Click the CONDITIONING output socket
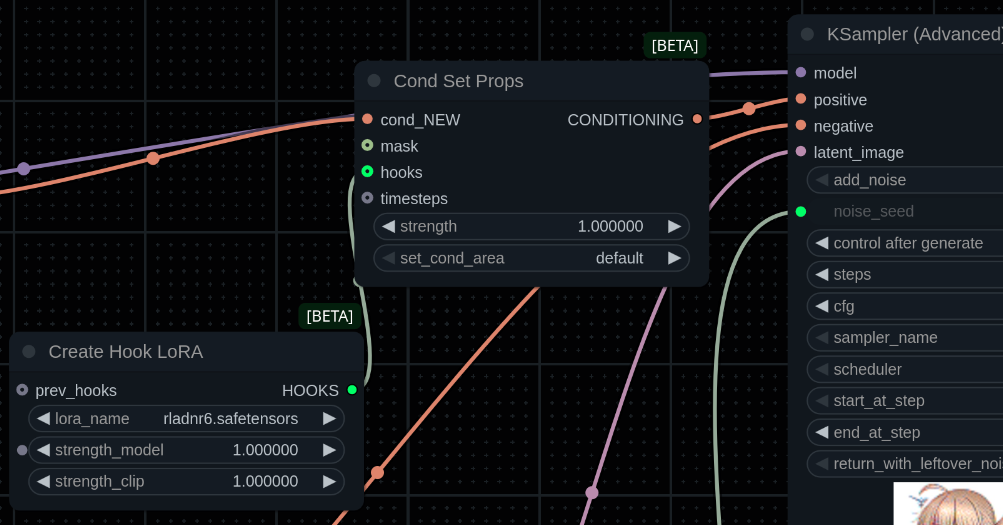This screenshot has width=1003, height=525. point(697,119)
